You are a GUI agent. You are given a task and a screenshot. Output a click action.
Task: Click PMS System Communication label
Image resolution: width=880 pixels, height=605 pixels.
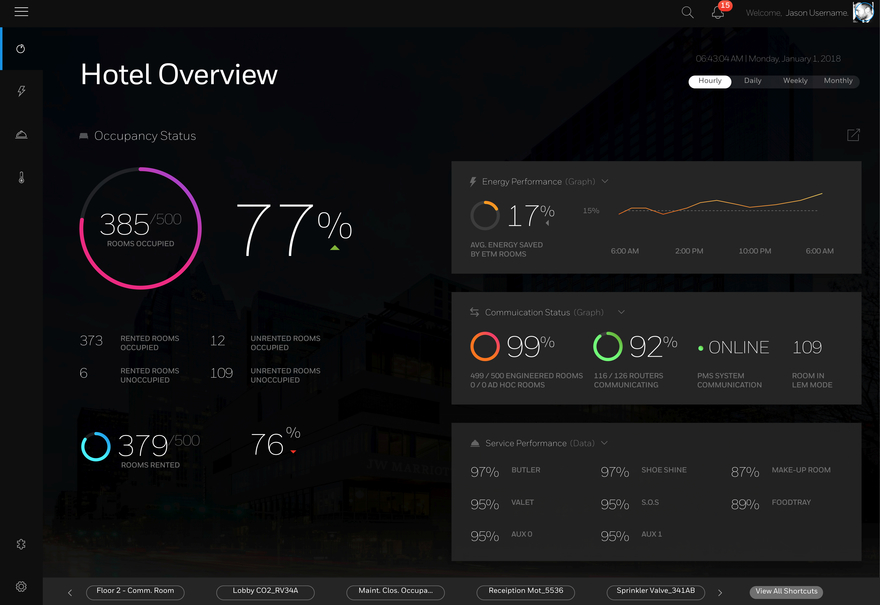730,380
